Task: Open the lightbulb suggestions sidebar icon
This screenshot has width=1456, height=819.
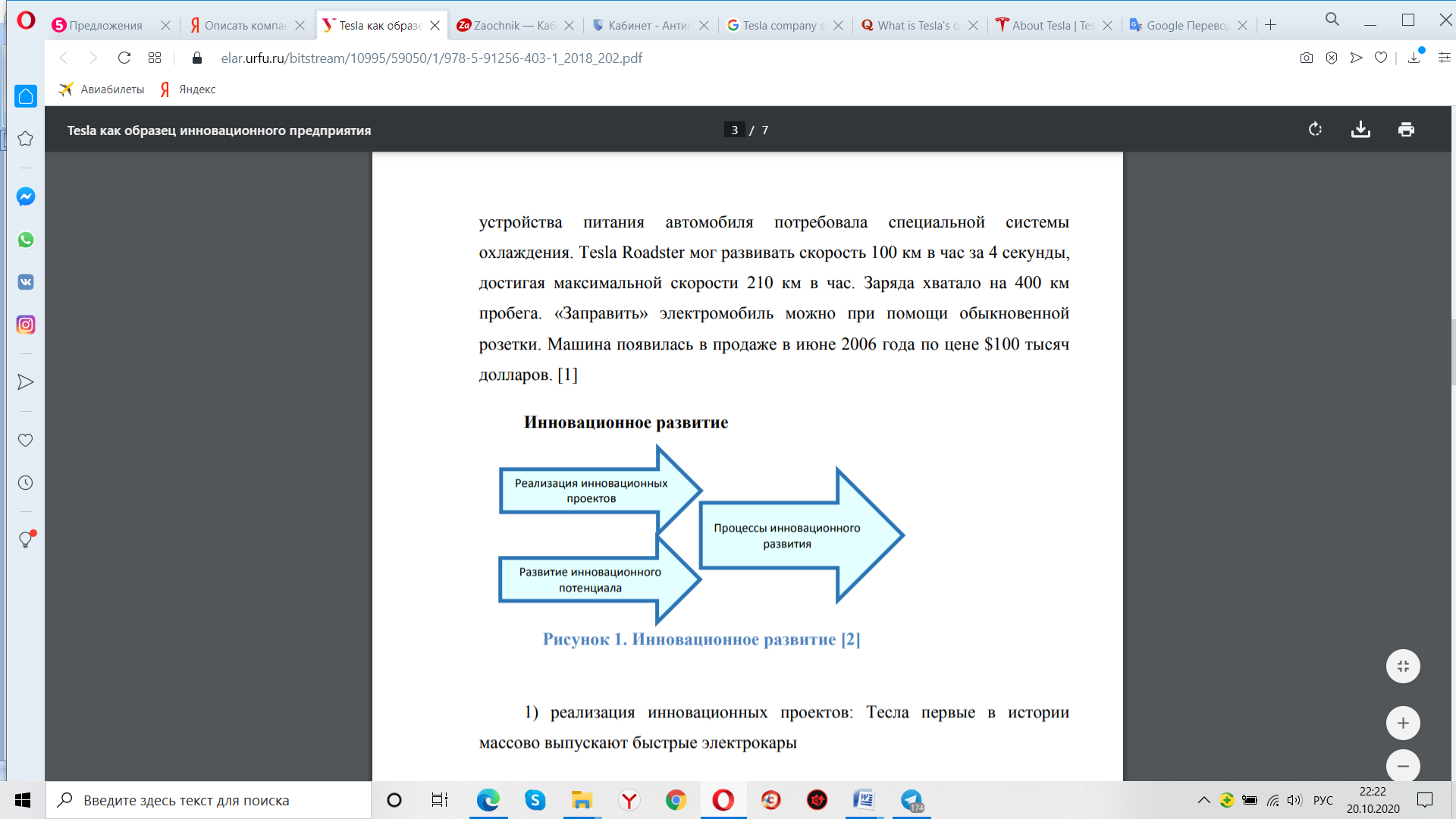Action: (x=26, y=539)
